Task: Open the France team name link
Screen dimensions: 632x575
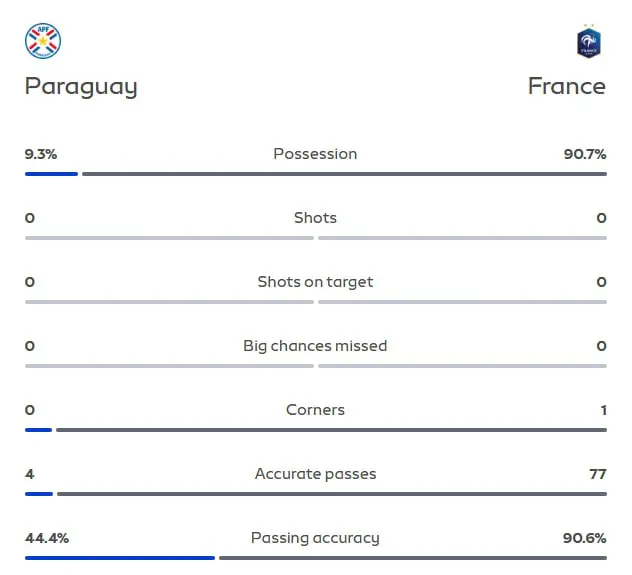Action: tap(567, 86)
